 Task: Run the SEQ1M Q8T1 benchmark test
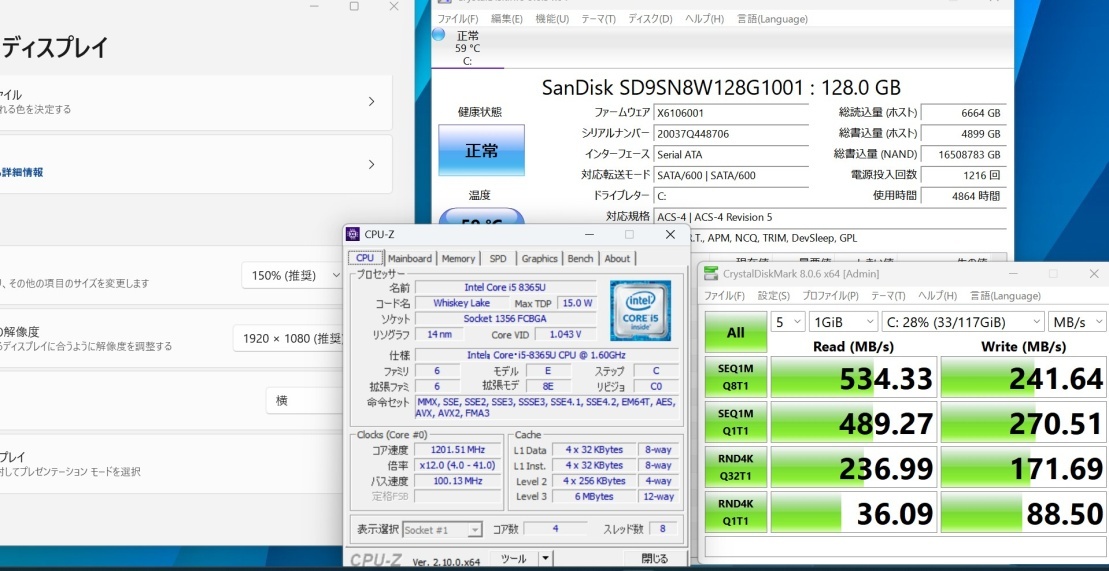click(735, 377)
